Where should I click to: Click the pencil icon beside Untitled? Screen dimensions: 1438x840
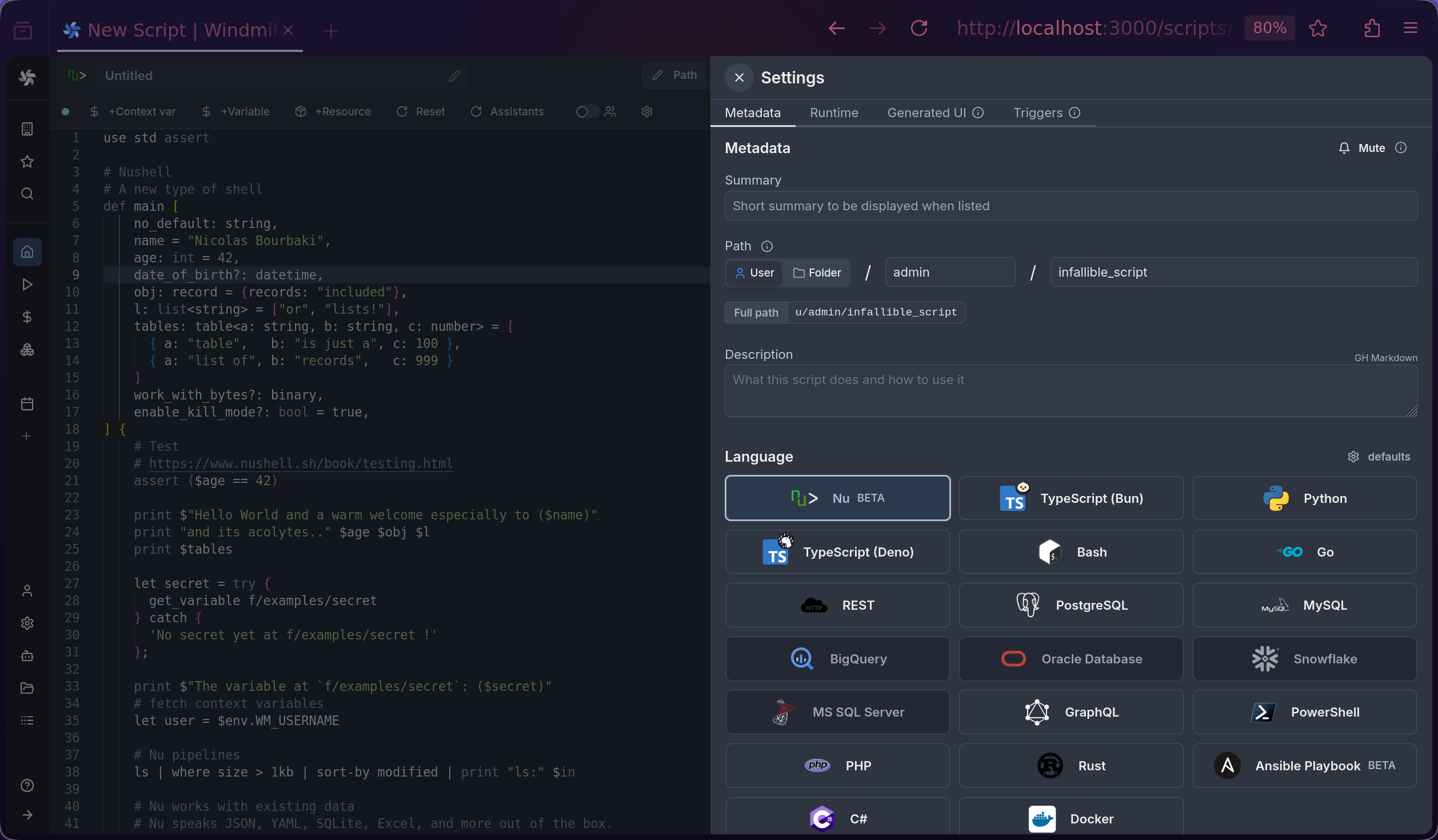[454, 75]
